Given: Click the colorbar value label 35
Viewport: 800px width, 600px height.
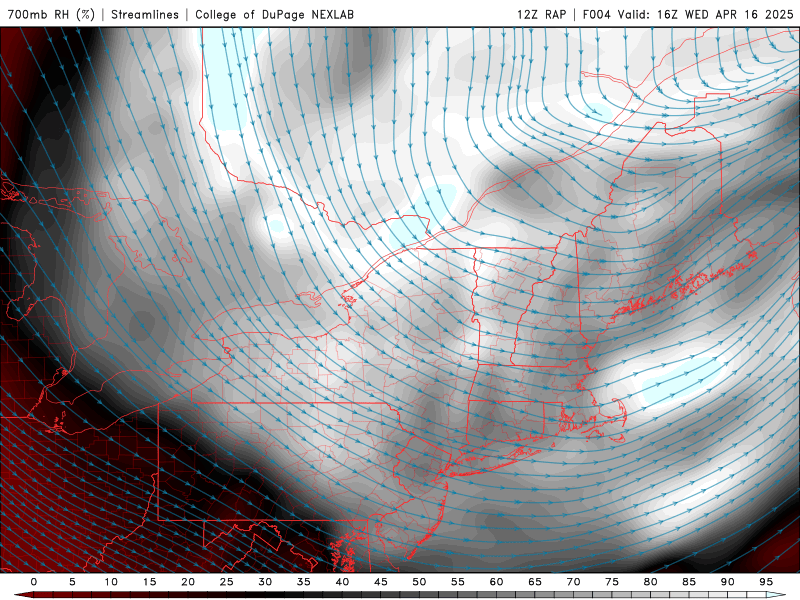Looking at the screenshot, I should pos(304,582).
